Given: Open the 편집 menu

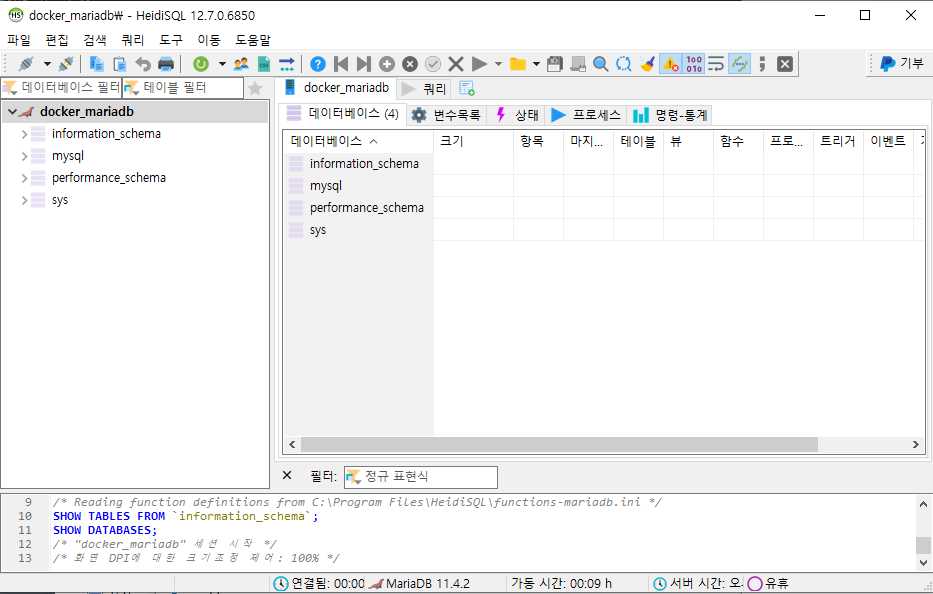Looking at the screenshot, I should click(57, 40).
